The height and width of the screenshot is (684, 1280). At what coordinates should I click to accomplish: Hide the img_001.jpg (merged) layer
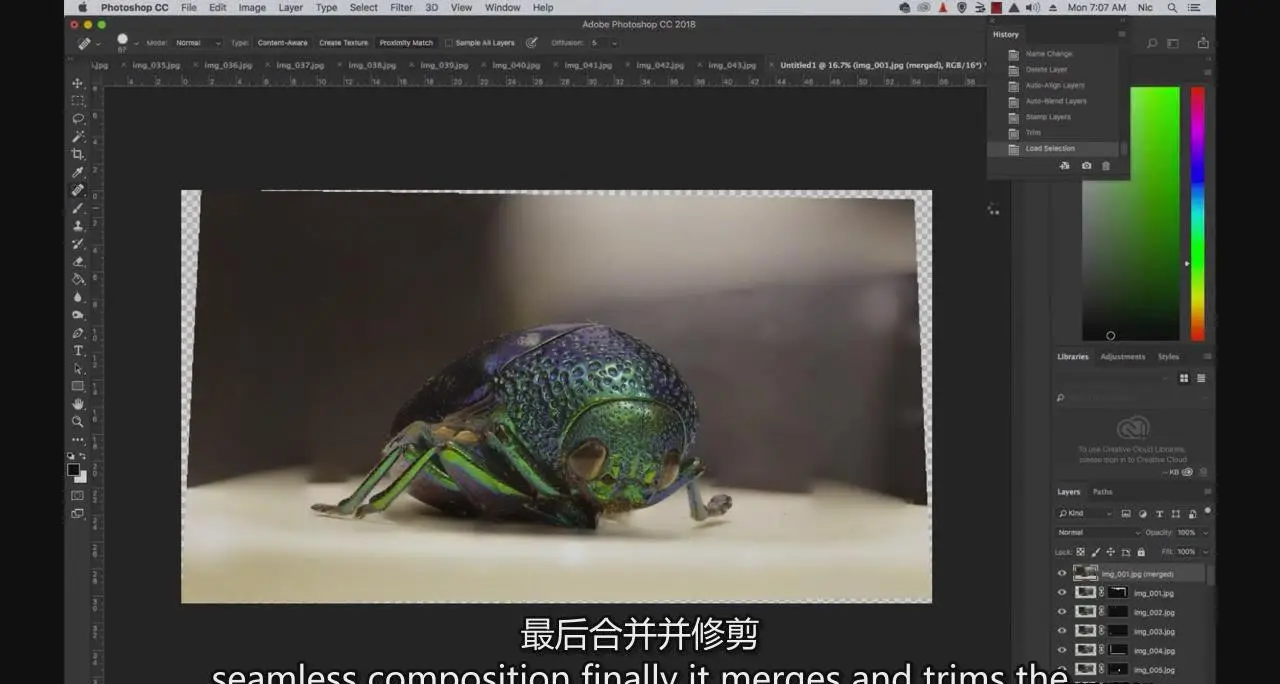coord(1062,574)
